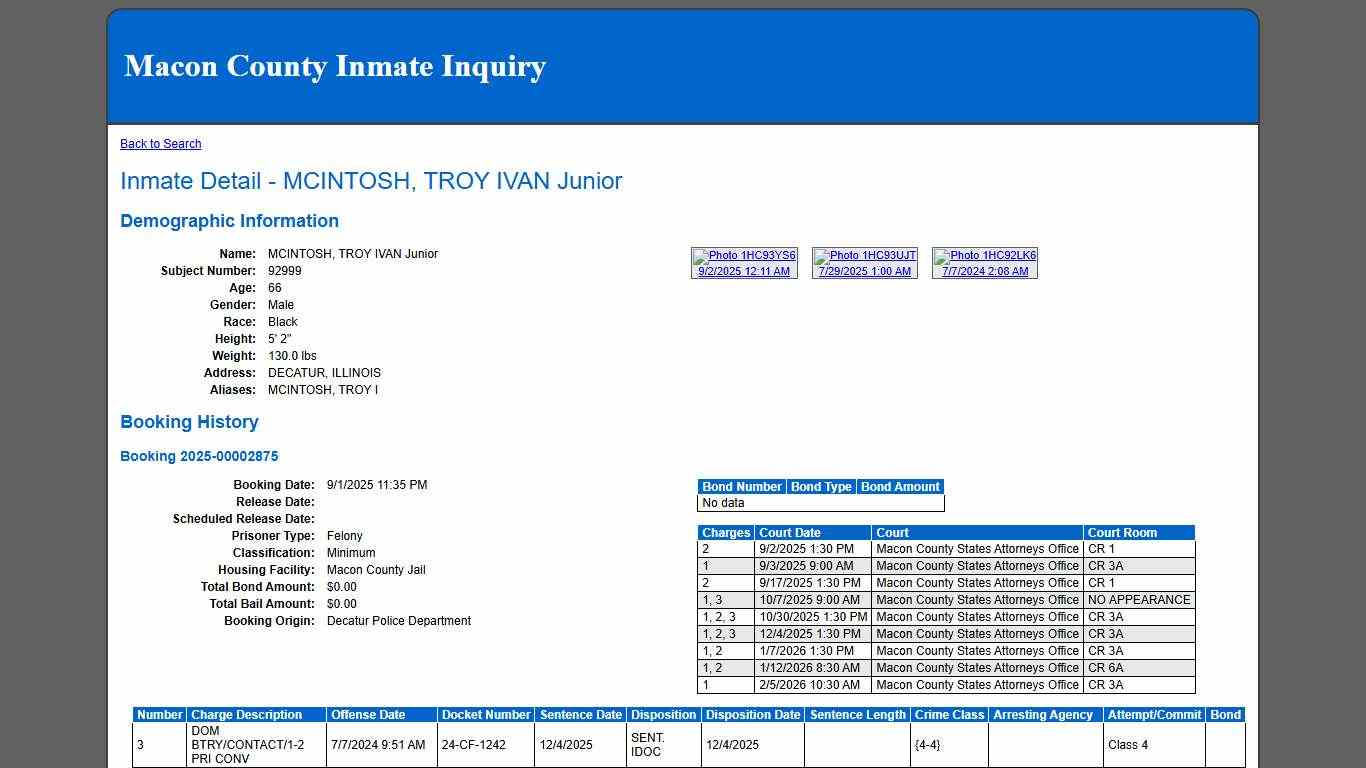Click the Macon County Inmate Inquiry title
The width and height of the screenshot is (1366, 768).
pyautogui.click(x=334, y=66)
